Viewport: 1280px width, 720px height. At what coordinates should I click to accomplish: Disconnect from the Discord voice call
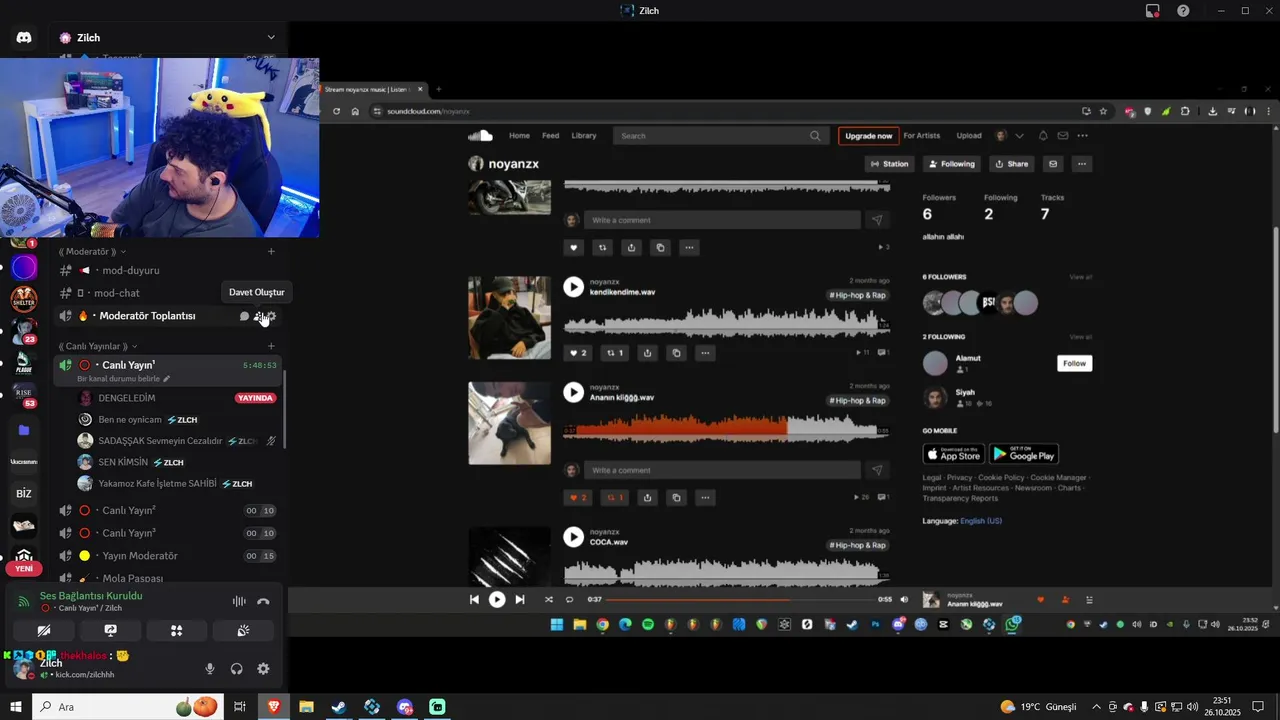point(263,601)
